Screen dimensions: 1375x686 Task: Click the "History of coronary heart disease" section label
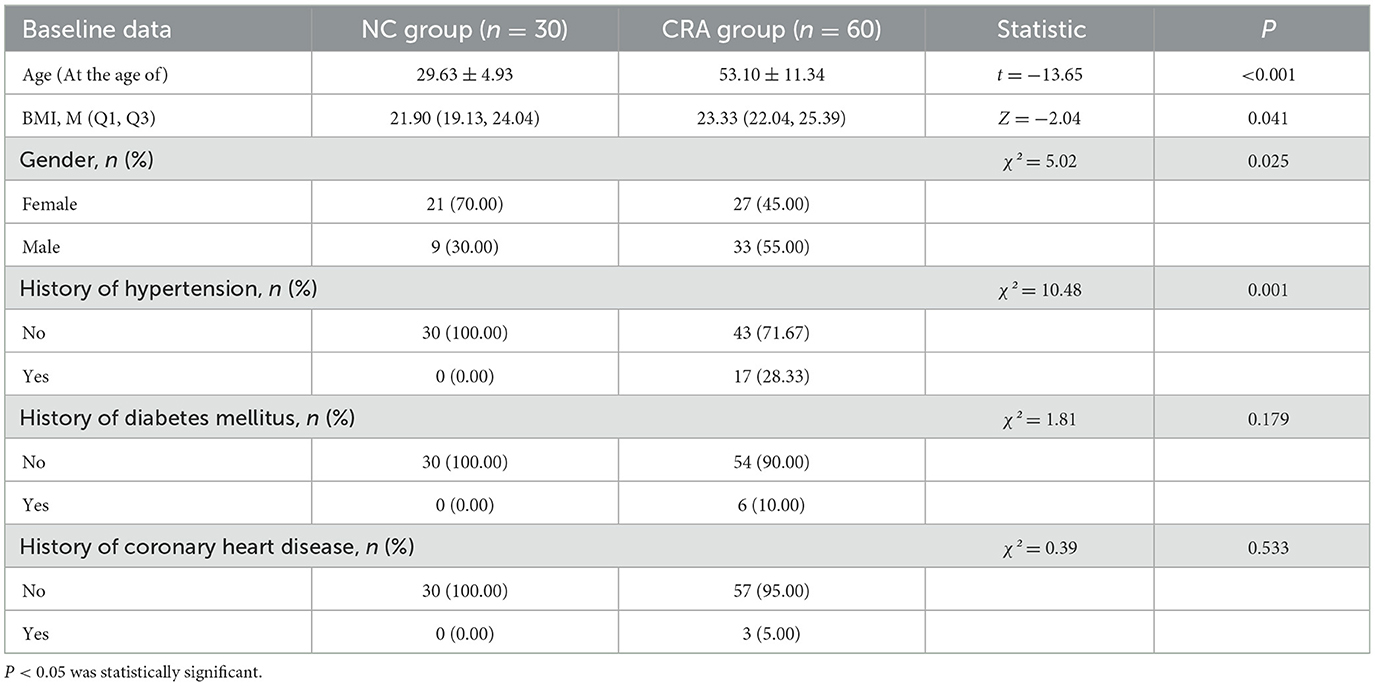(218, 546)
